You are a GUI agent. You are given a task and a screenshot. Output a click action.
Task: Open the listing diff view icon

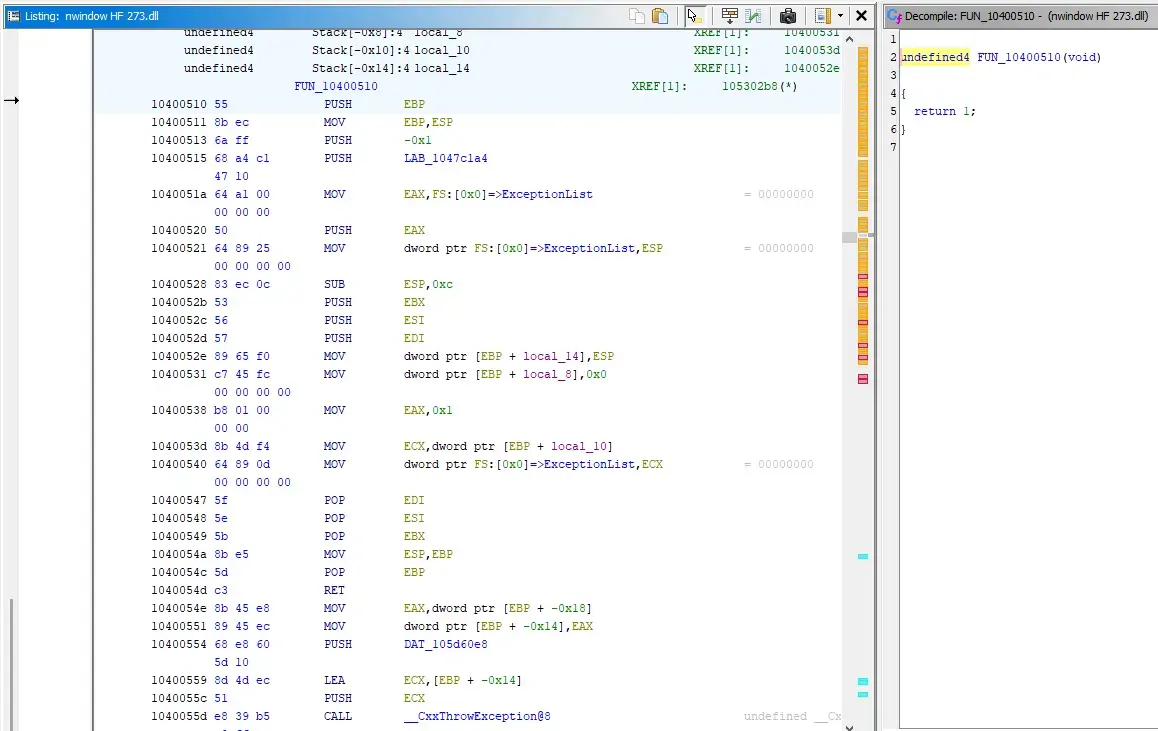753,16
